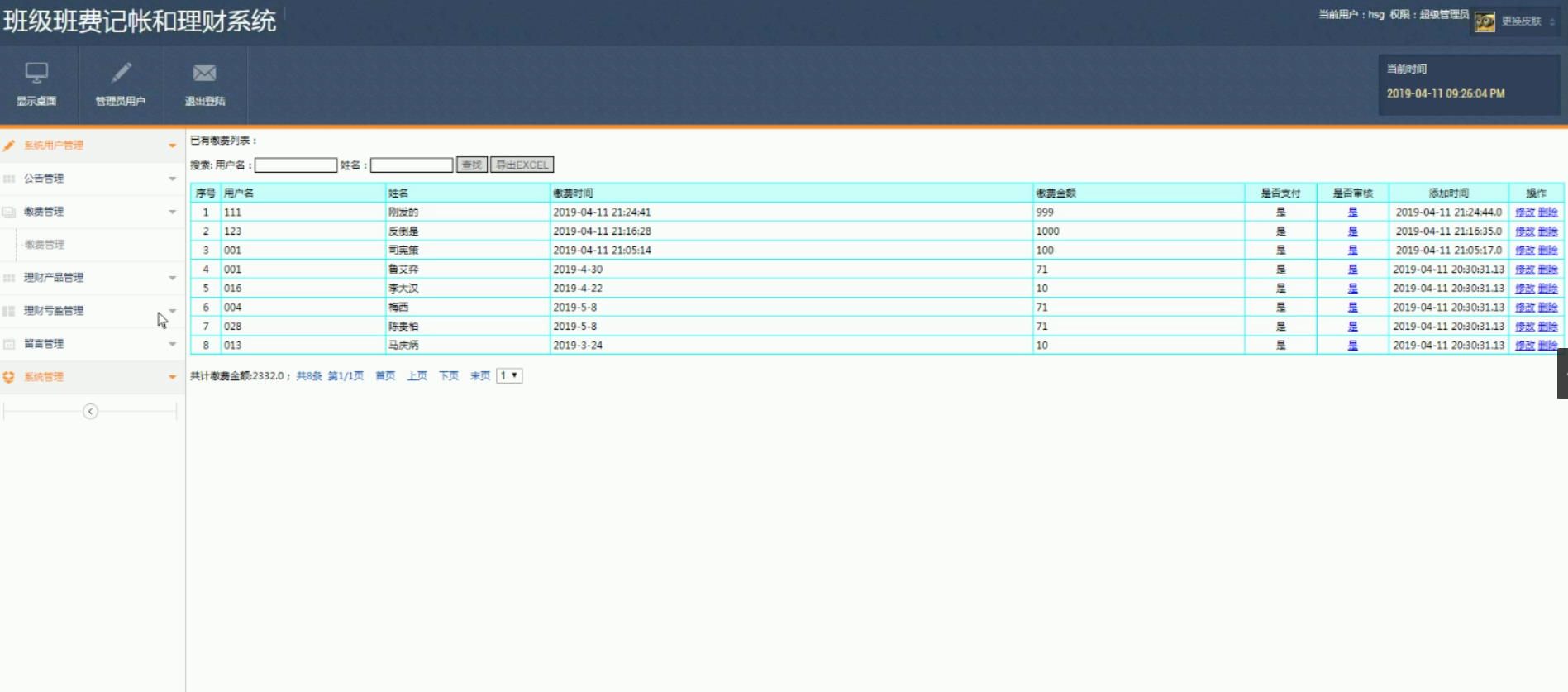Click the grid icon beside 理财产品管理

(9, 278)
